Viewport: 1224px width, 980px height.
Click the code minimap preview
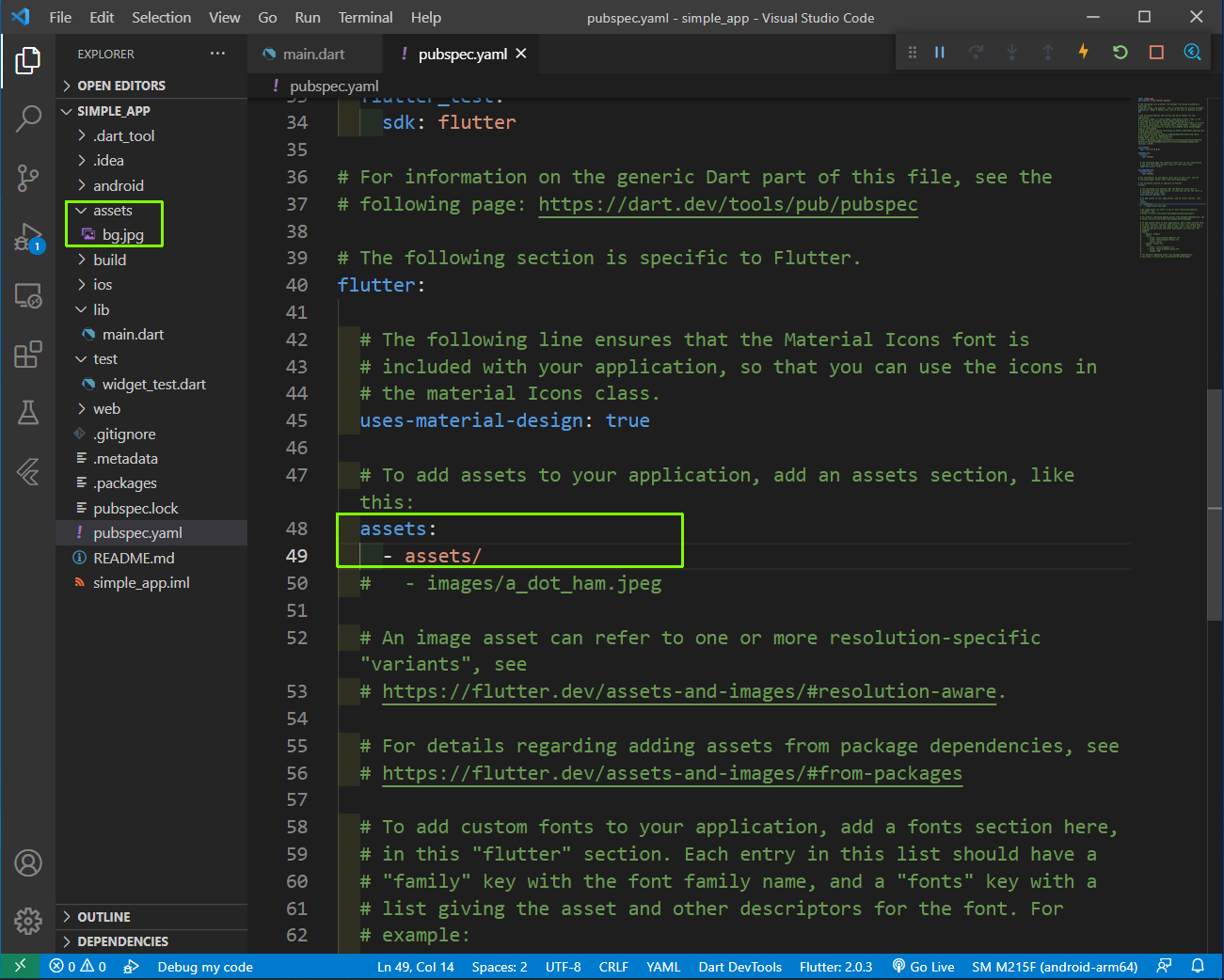tap(1169, 177)
